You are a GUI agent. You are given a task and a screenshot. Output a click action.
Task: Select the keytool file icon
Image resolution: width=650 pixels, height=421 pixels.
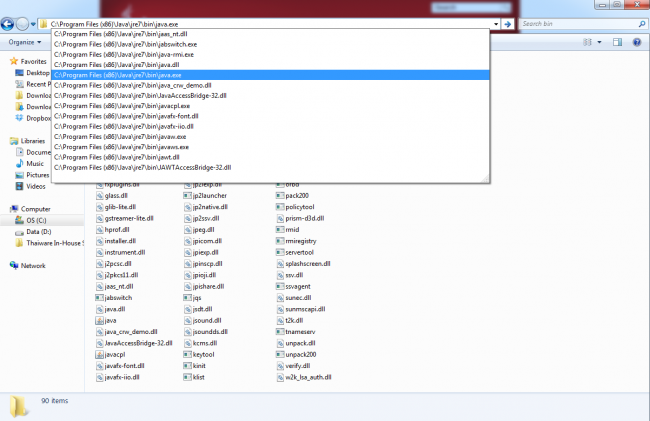187,355
